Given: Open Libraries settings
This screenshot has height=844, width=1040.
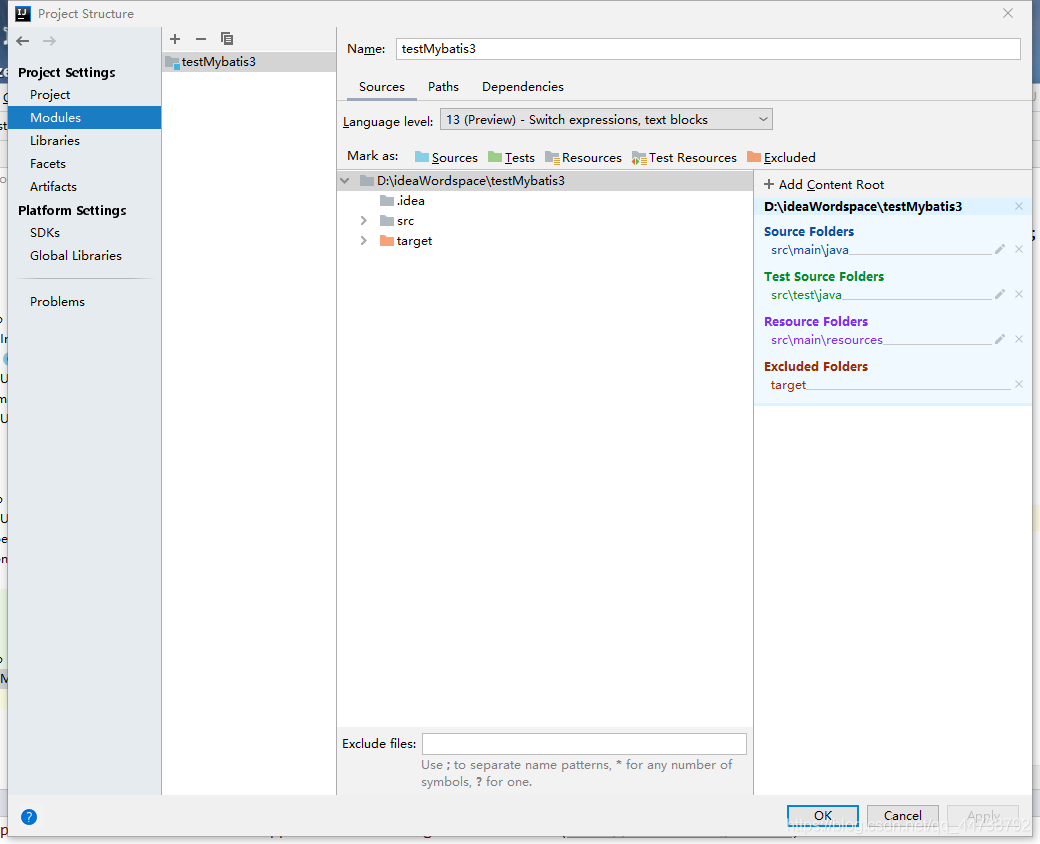Looking at the screenshot, I should (55, 141).
